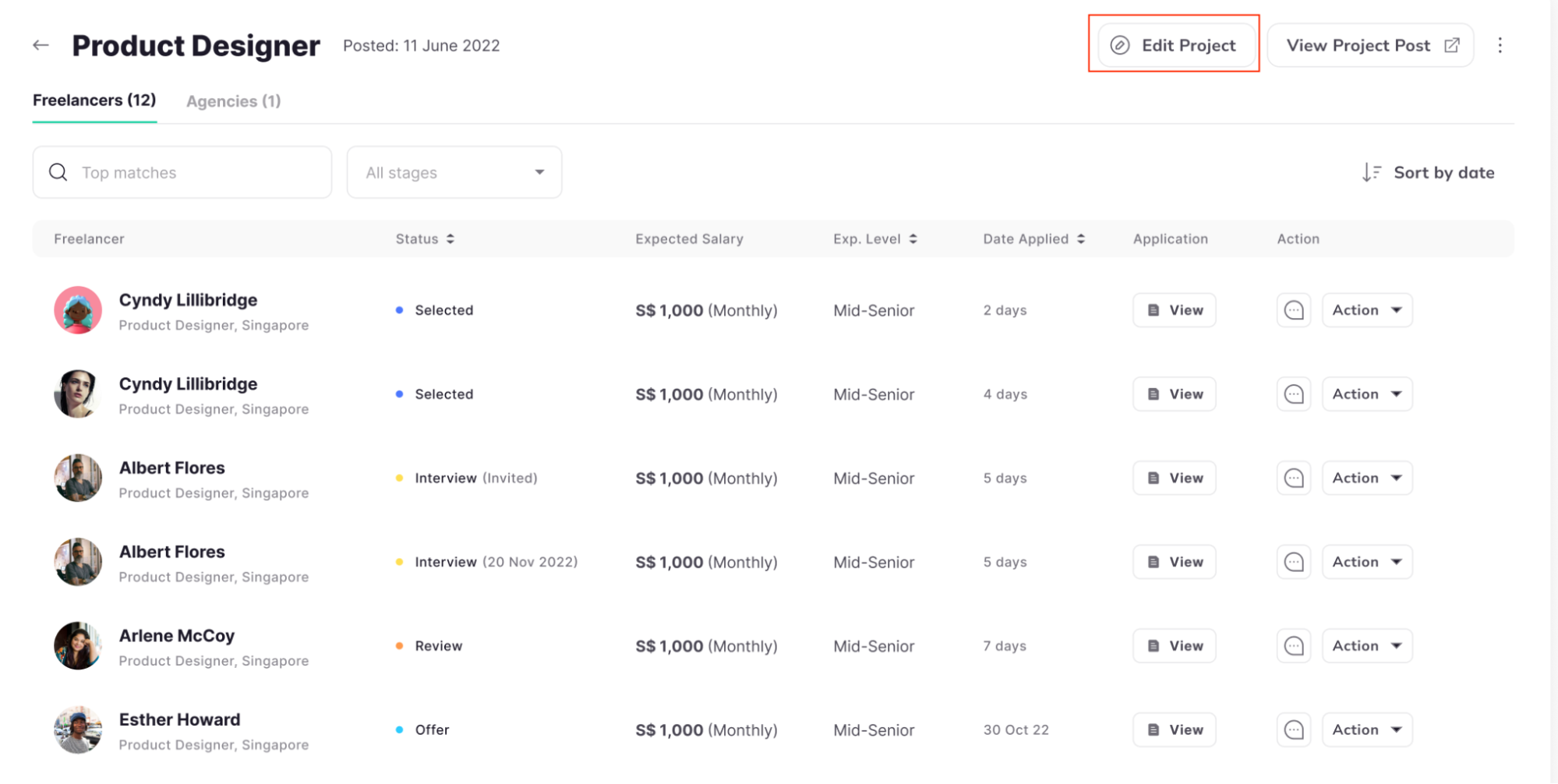Screen dimensions: 1558x784
Task: Sort by Date Applied column arrows
Action: coord(1081,239)
